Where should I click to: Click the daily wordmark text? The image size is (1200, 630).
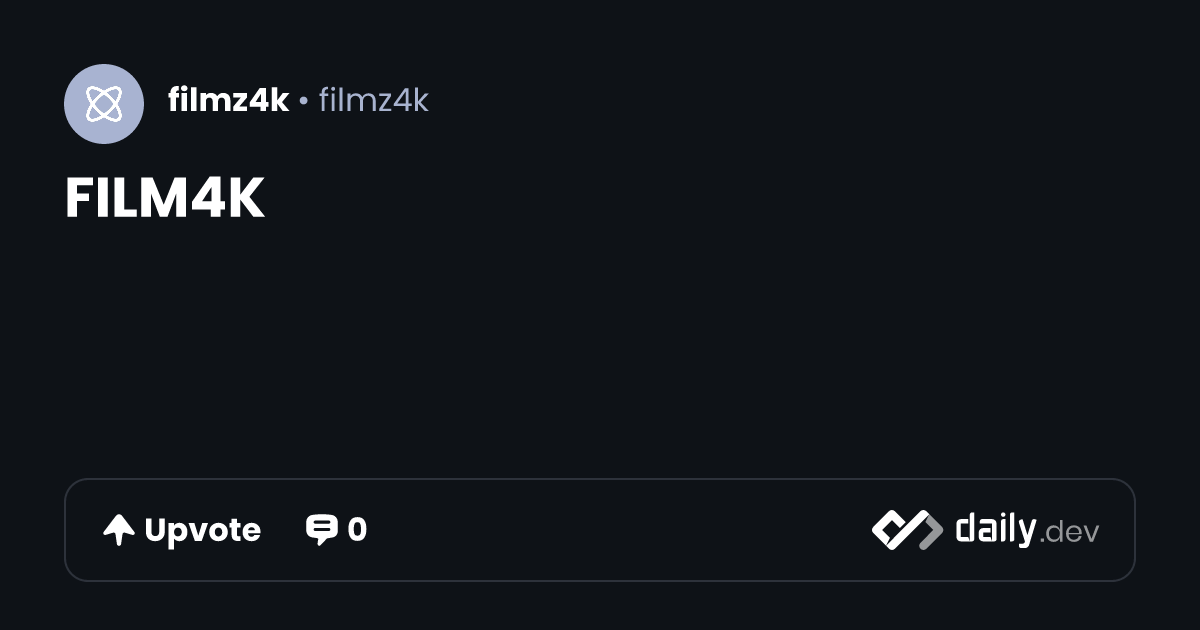click(995, 528)
